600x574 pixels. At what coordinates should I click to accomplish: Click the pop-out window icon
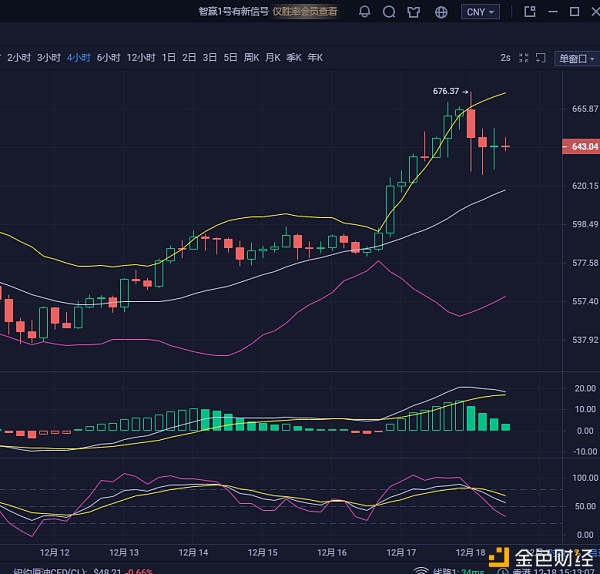(x=530, y=11)
